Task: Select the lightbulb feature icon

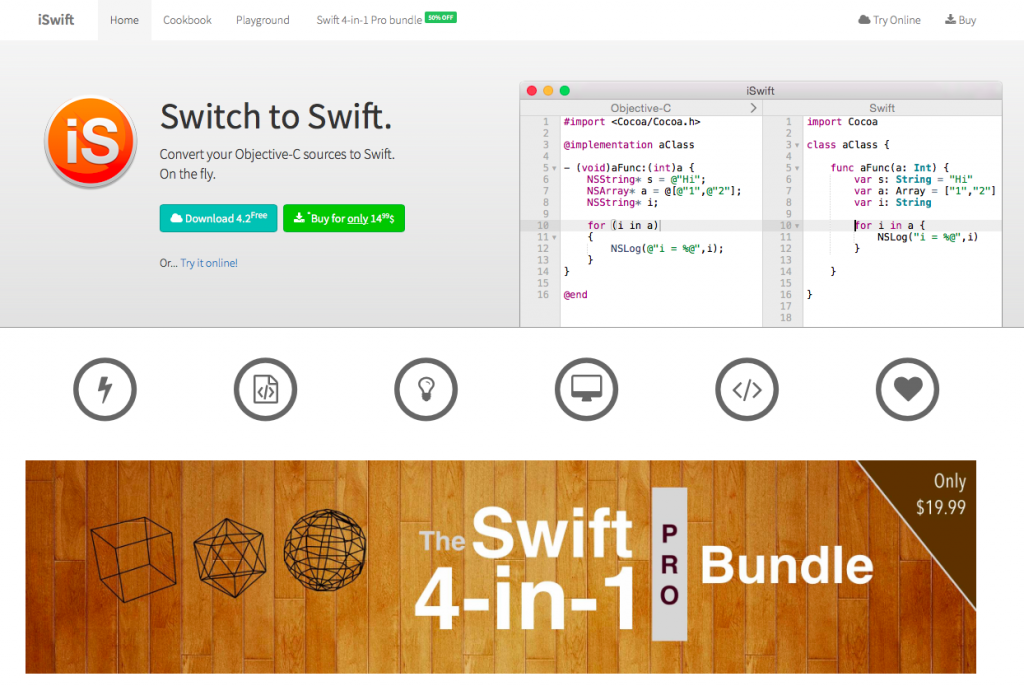Action: pos(426,388)
